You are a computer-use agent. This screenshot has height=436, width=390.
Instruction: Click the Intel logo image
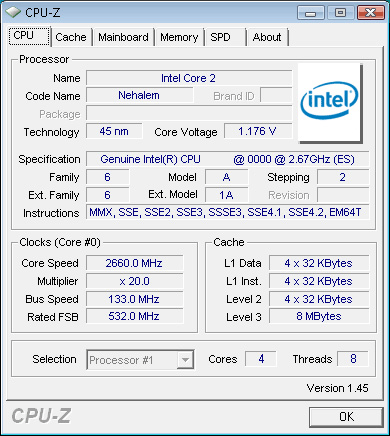coord(330,103)
